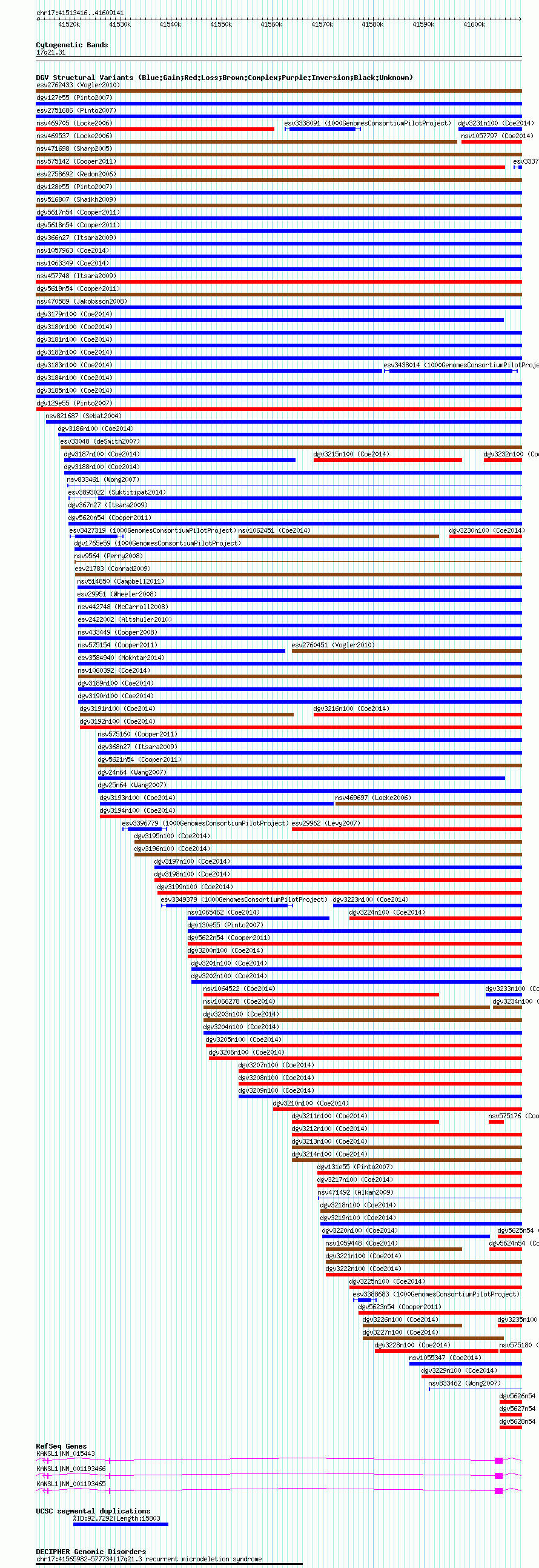Open dgv5623n54 (Cooper2011) variant label
Screen dimensions: 539x1568
(400, 1308)
